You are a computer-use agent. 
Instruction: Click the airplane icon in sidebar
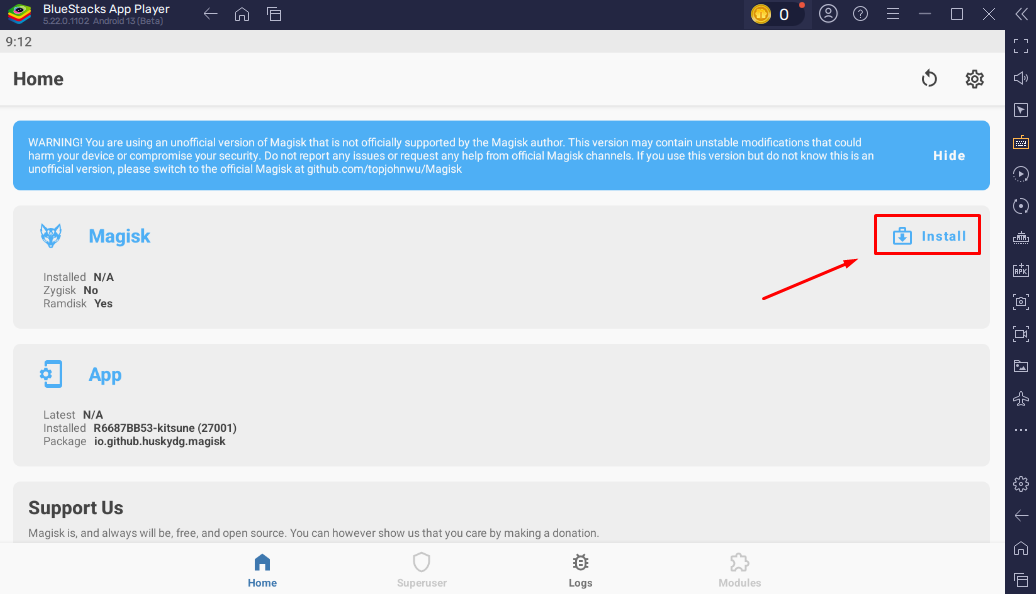click(x=1021, y=398)
